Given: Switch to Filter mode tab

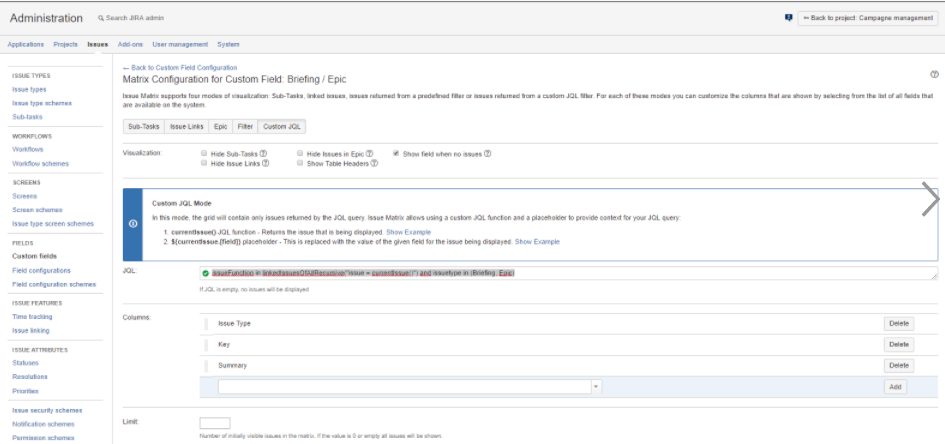Looking at the screenshot, I should click(245, 127).
